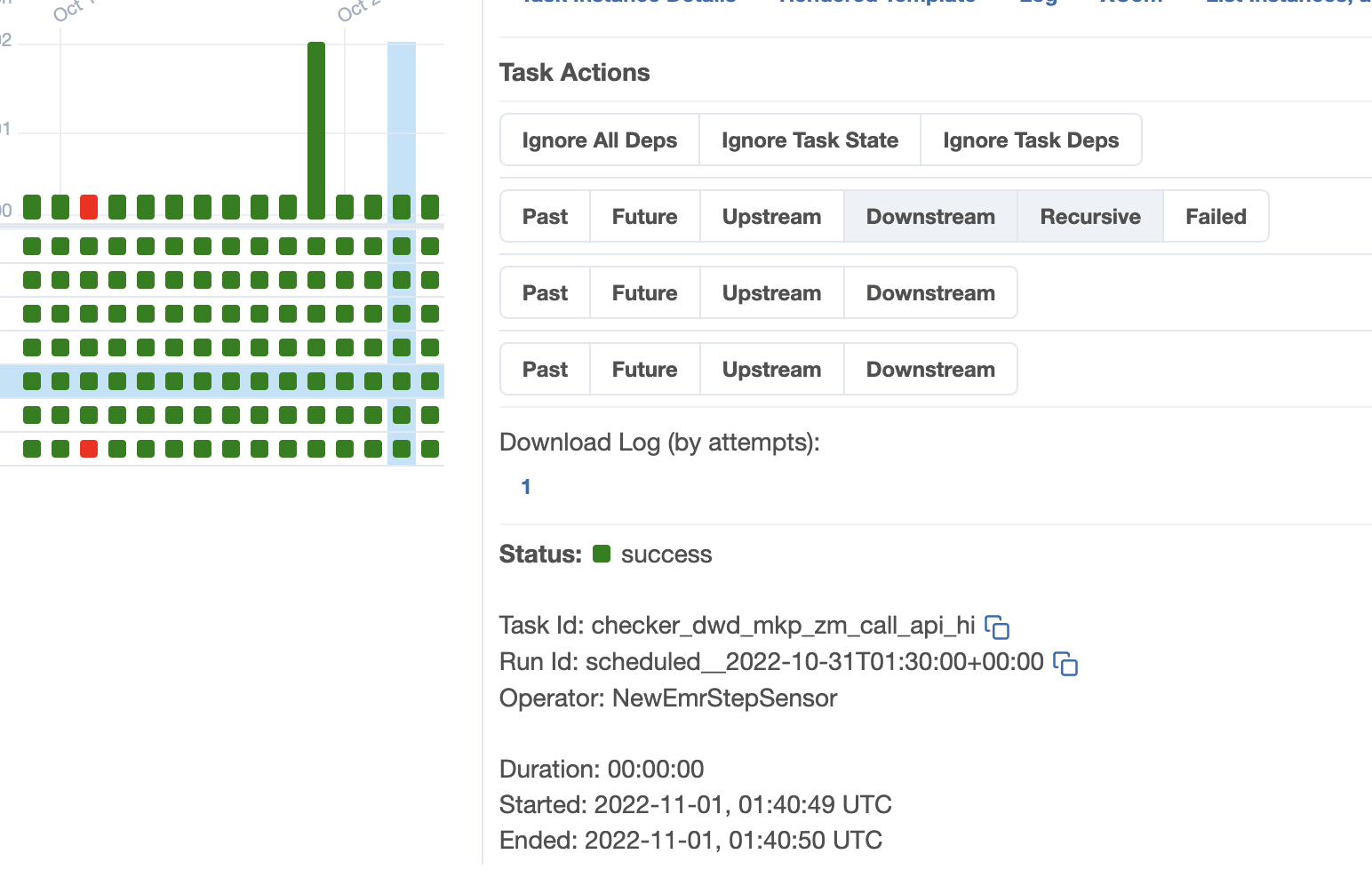
Task: Click copy icon beside Task Id
Action: [999, 627]
